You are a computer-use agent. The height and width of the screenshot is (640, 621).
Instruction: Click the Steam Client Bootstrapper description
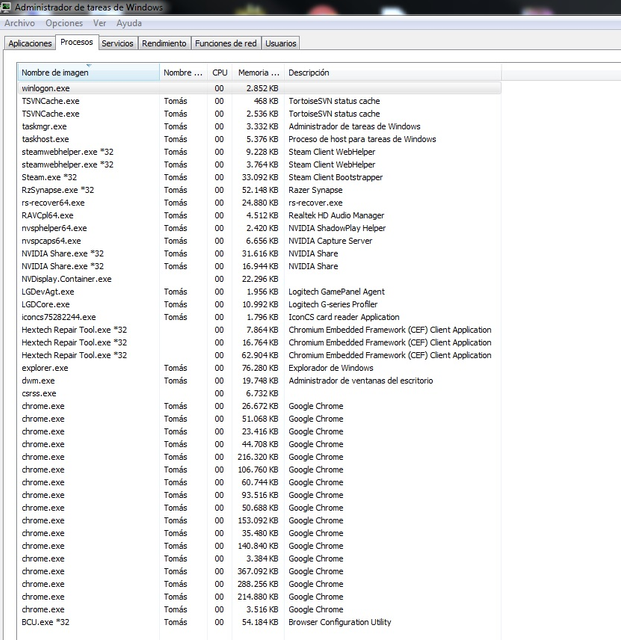tap(336, 177)
